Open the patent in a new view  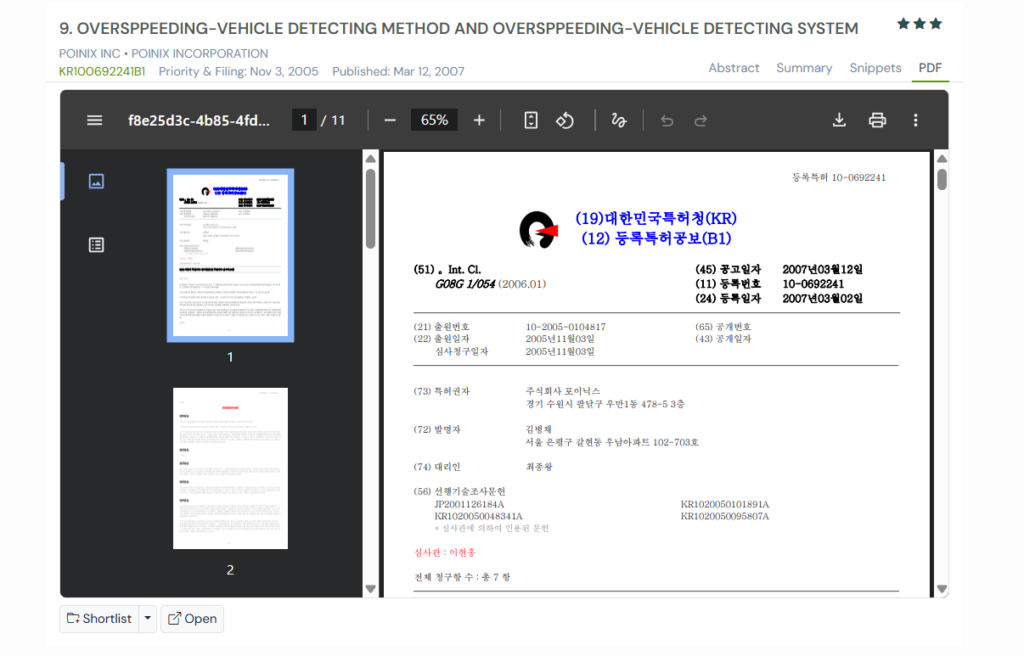191,618
